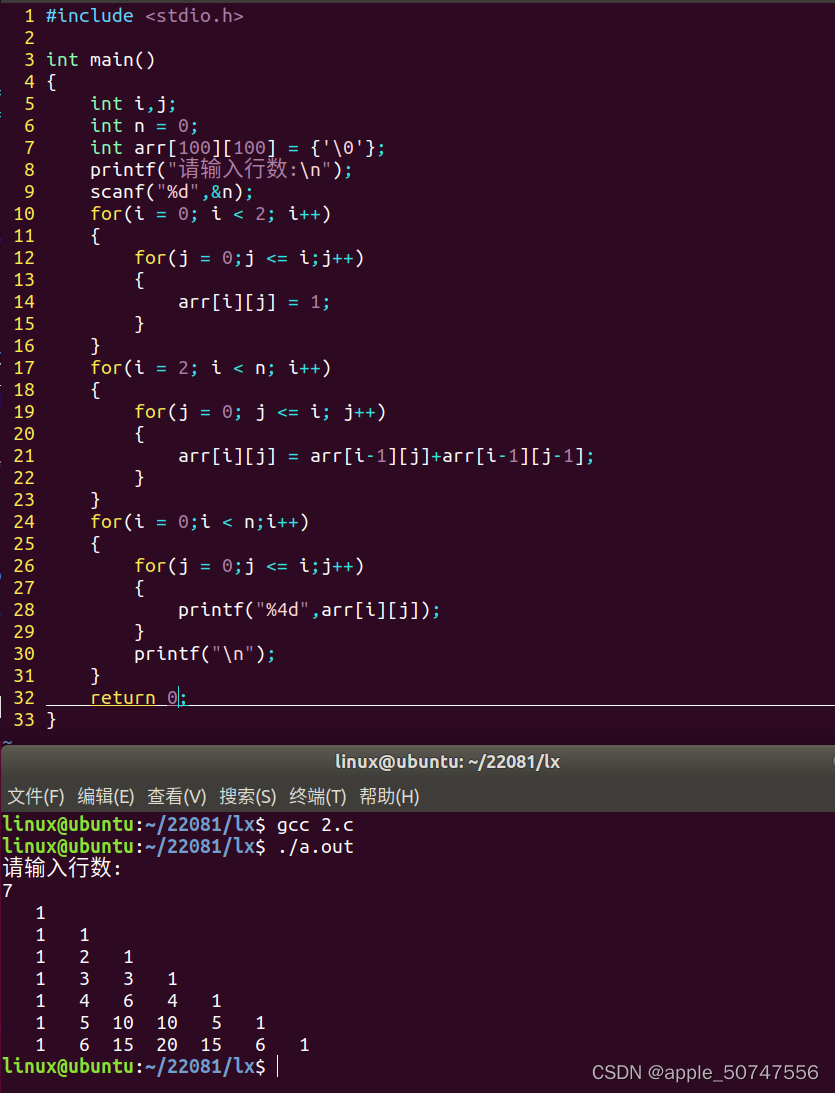Viewport: 835px width, 1093px height.
Task: Open the 搜索(S) terminal menu
Action: [x=248, y=796]
